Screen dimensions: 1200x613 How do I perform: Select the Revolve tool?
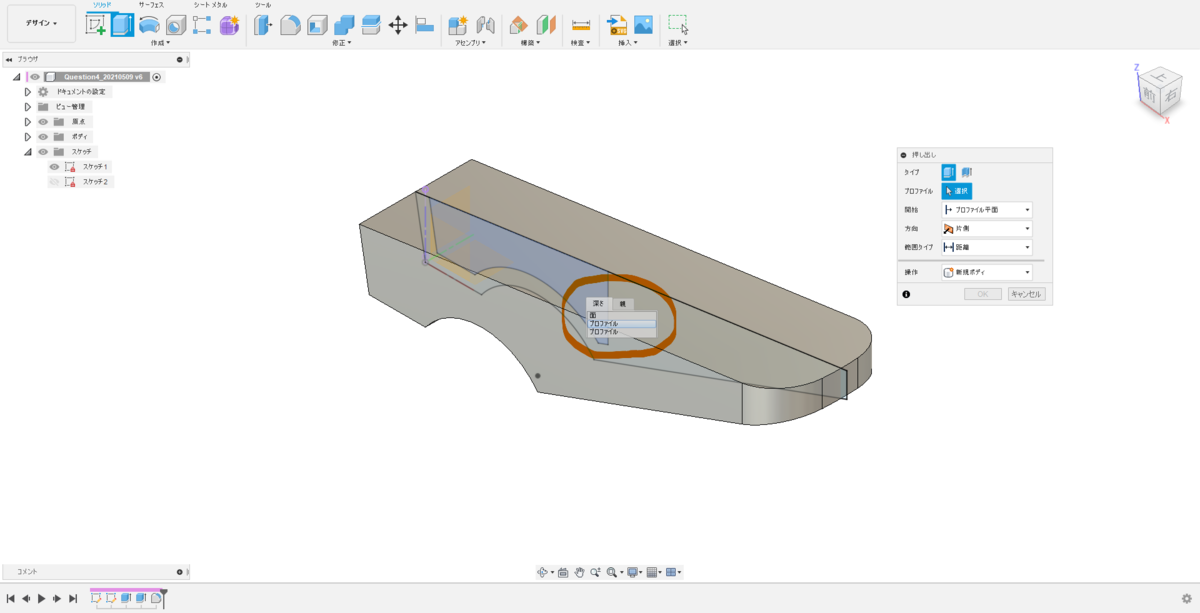[x=149, y=25]
